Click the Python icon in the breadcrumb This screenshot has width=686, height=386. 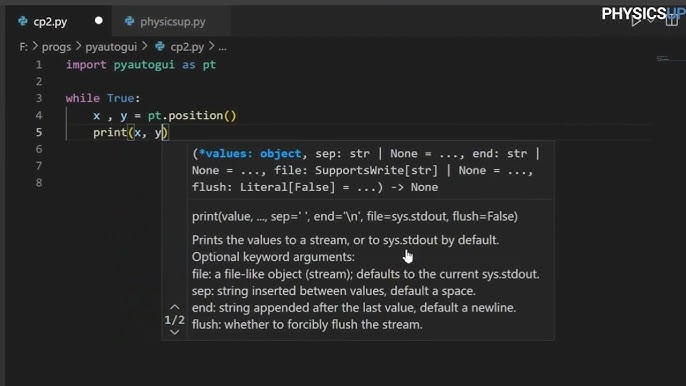tap(160, 46)
